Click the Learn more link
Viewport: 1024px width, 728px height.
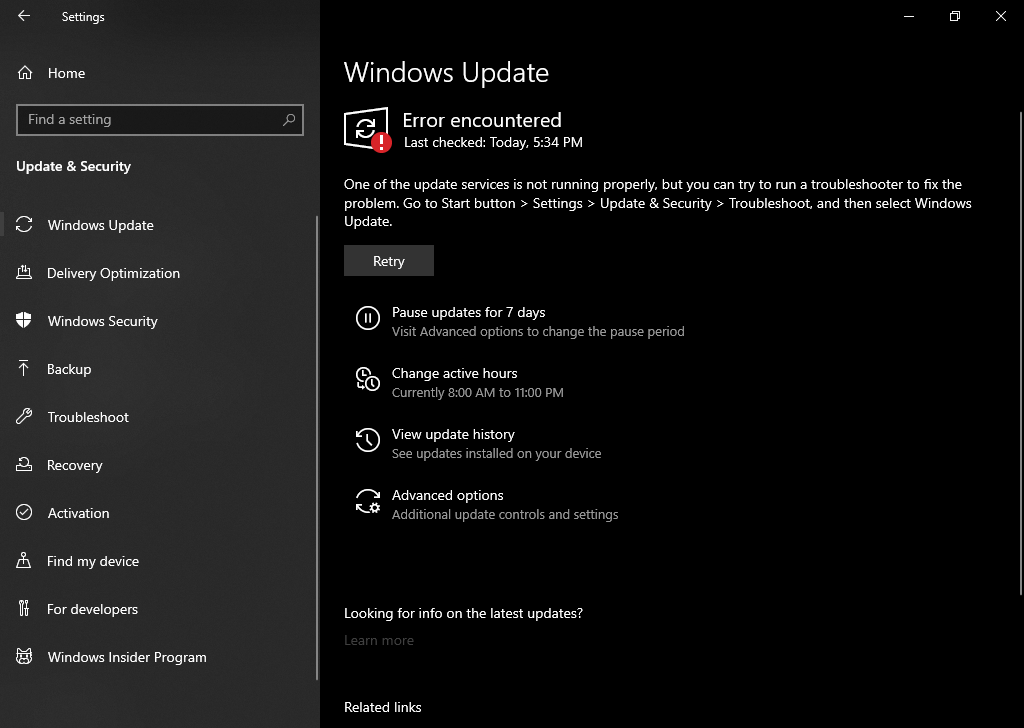click(379, 641)
